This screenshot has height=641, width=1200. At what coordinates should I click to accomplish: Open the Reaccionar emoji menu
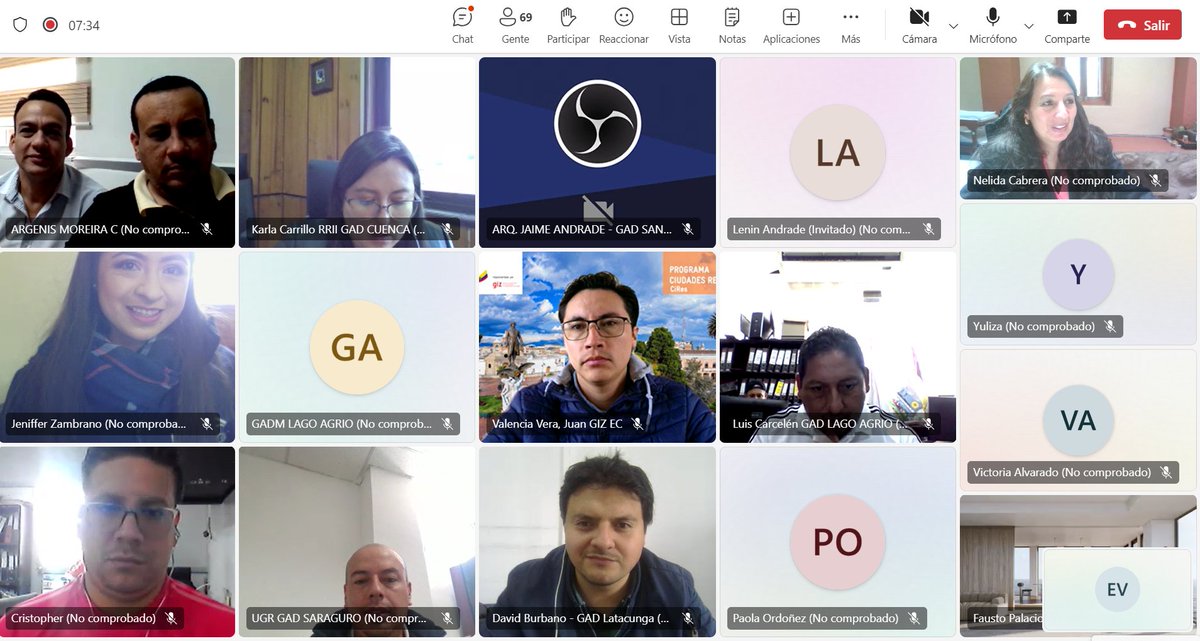(x=624, y=25)
